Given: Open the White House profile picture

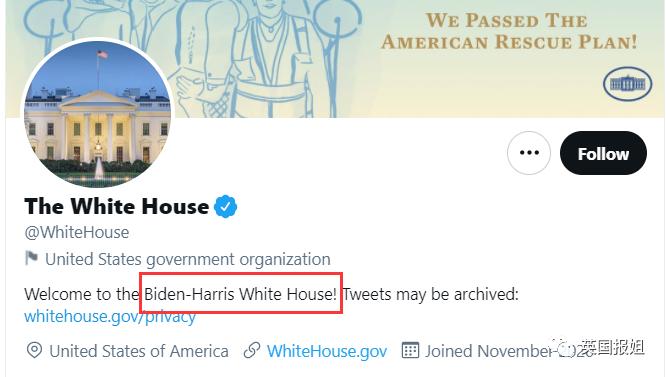Looking at the screenshot, I should [98, 113].
